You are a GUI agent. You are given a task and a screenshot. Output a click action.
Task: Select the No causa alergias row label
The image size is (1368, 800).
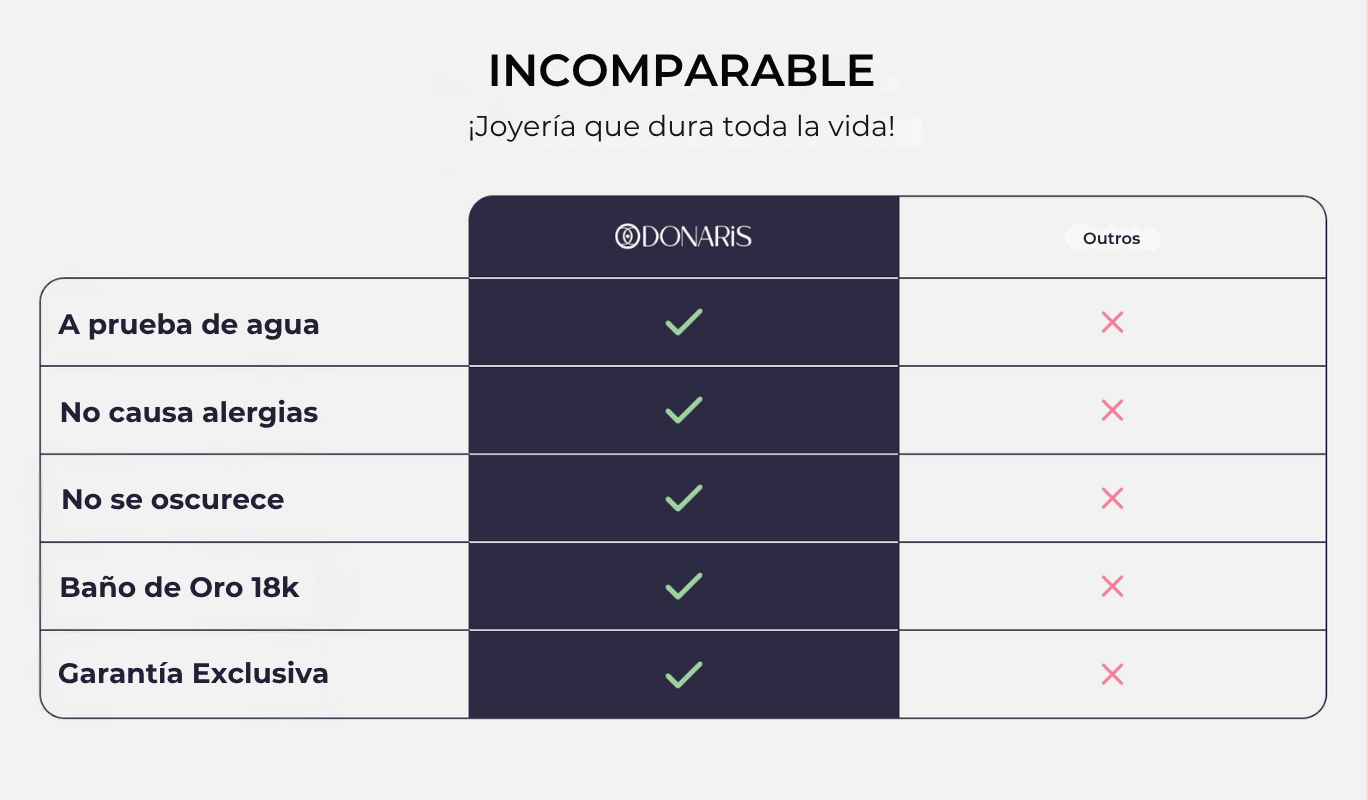[x=189, y=412]
